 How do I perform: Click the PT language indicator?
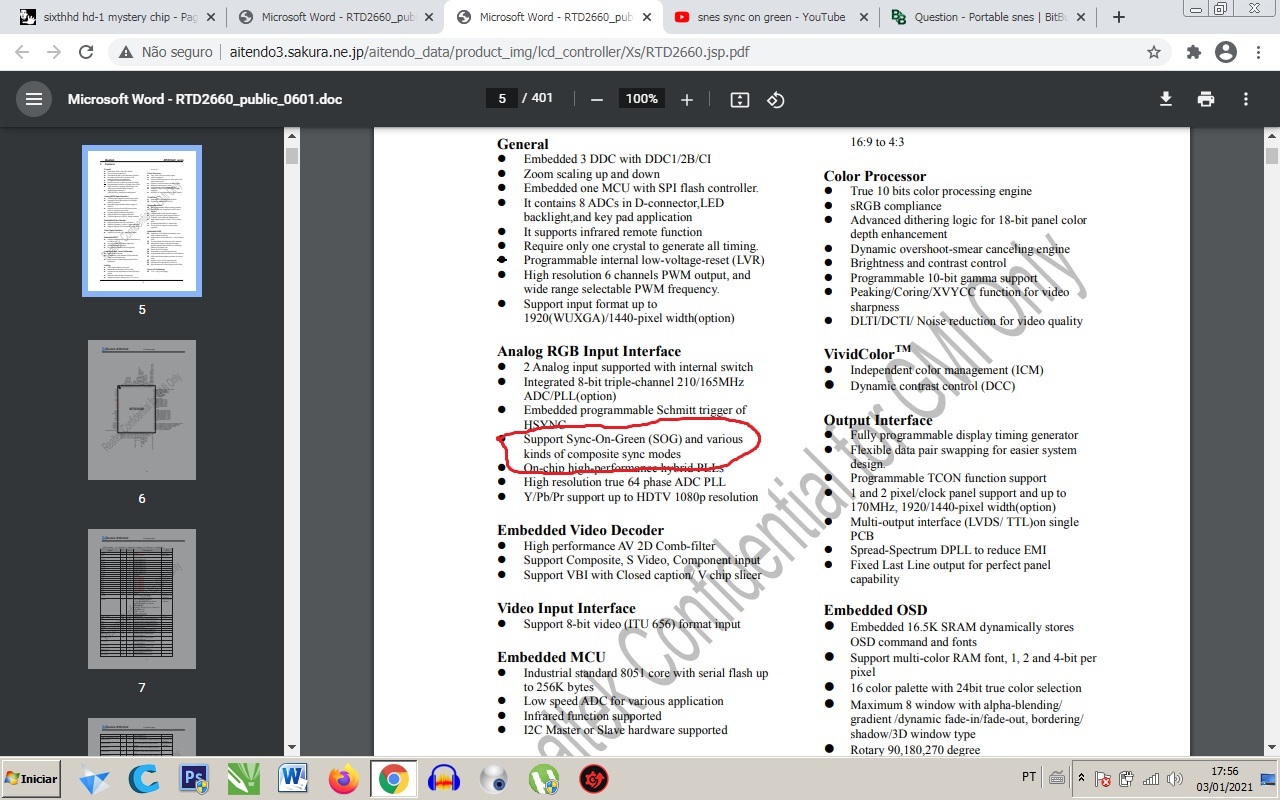click(1029, 778)
